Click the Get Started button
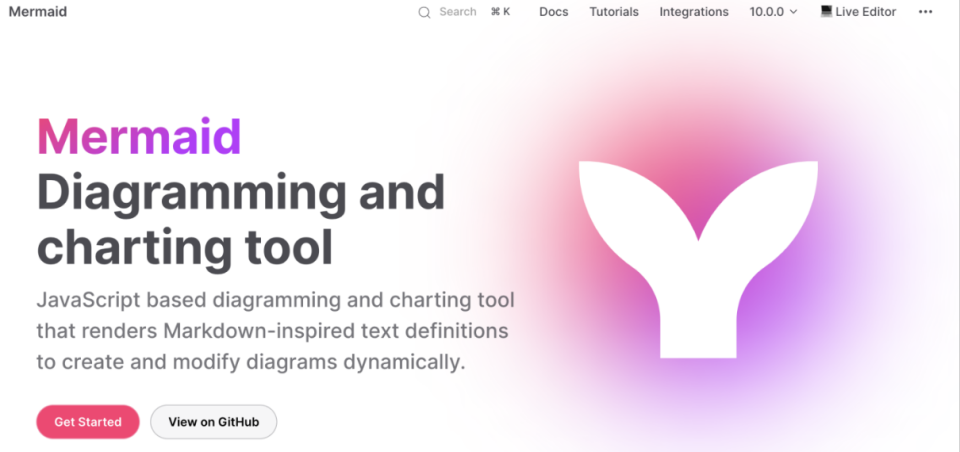 [x=88, y=422]
